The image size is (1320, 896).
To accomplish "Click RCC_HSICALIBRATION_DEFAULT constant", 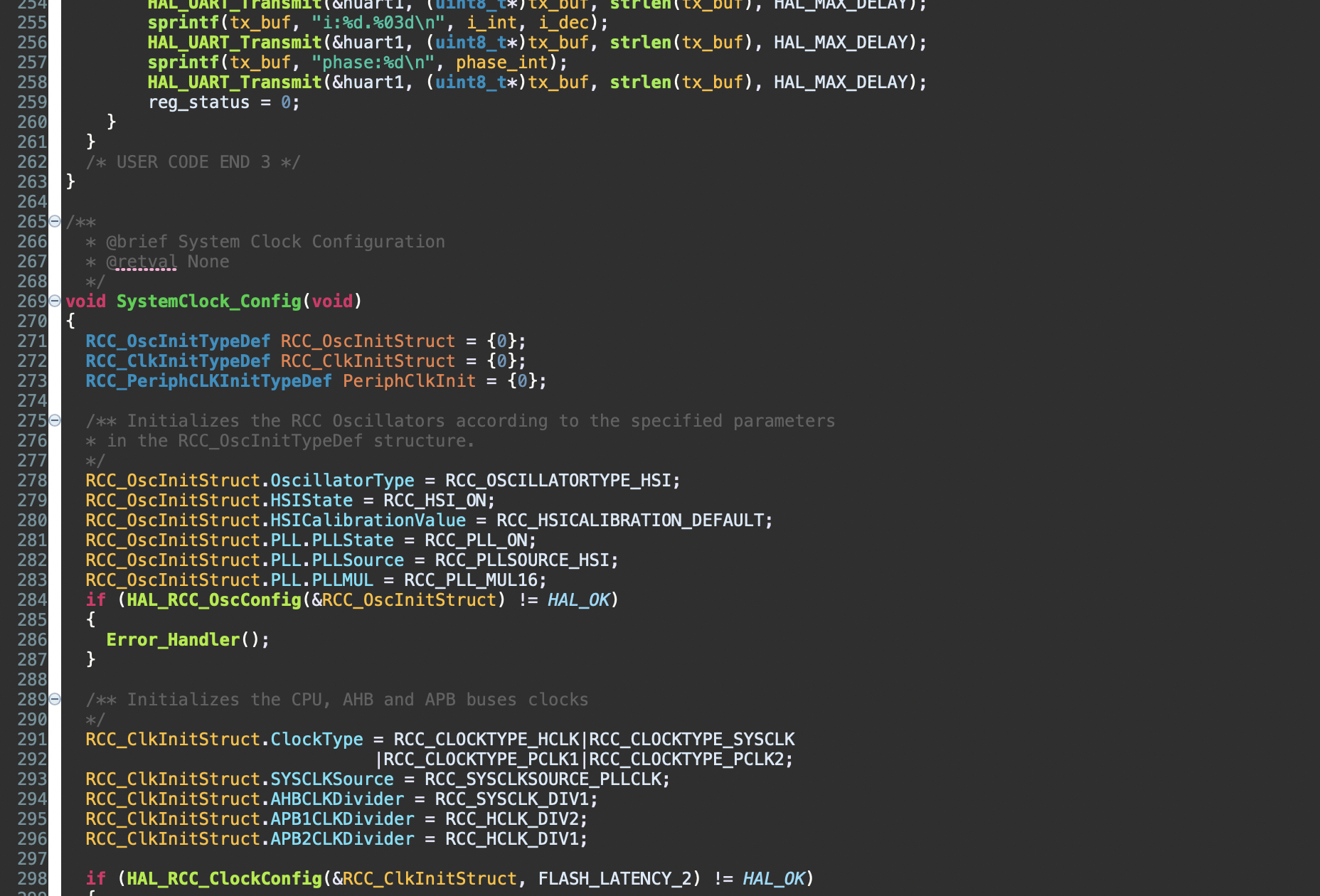I will click(629, 521).
